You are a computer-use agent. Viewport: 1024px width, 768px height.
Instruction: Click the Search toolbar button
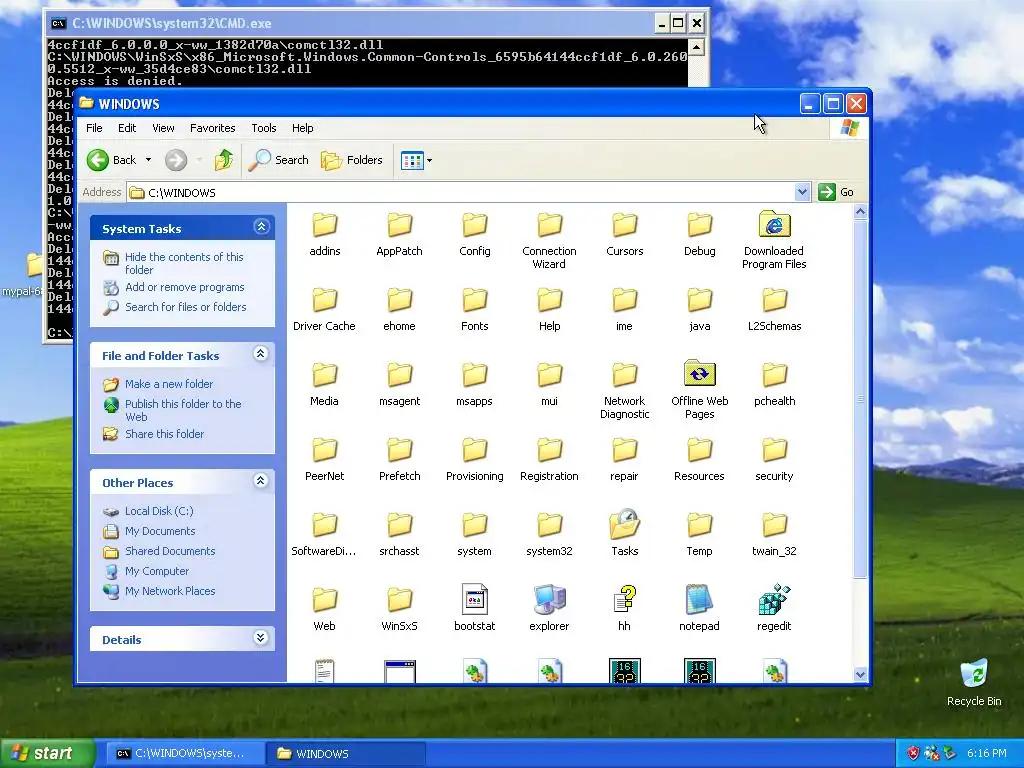click(x=280, y=160)
